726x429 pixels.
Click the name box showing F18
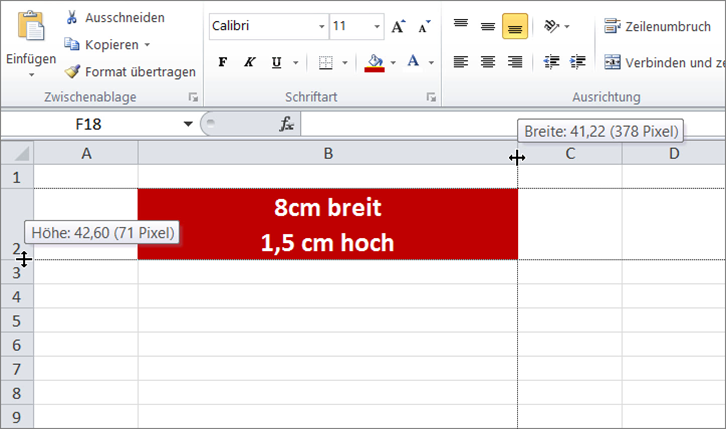coord(88,124)
